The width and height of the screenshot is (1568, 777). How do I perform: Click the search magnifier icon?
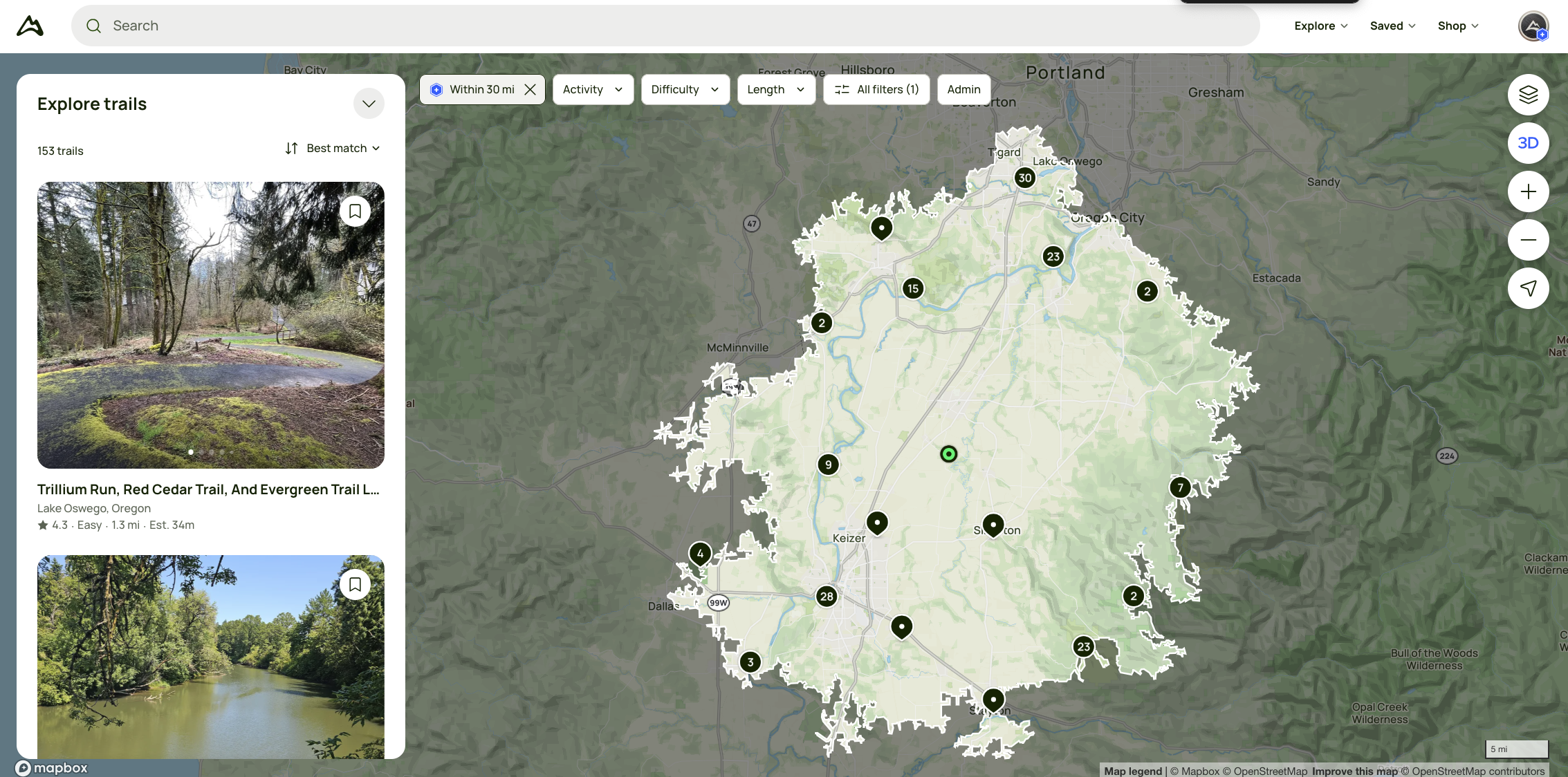93,26
